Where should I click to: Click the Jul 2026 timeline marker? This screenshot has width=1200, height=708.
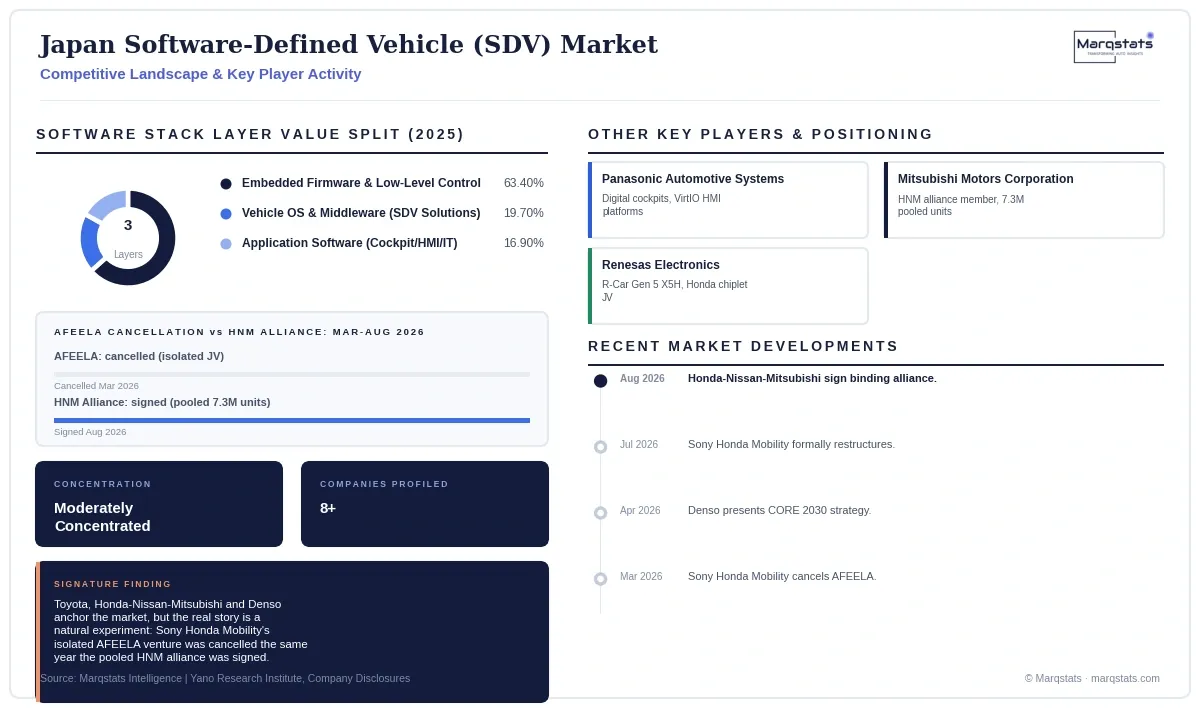pos(600,447)
